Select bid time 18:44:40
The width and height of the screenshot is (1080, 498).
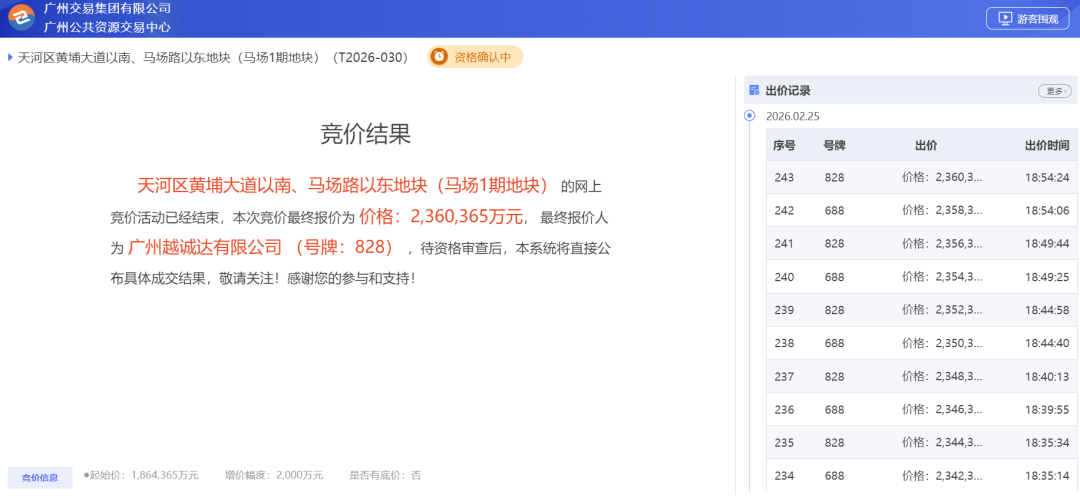coord(1047,343)
